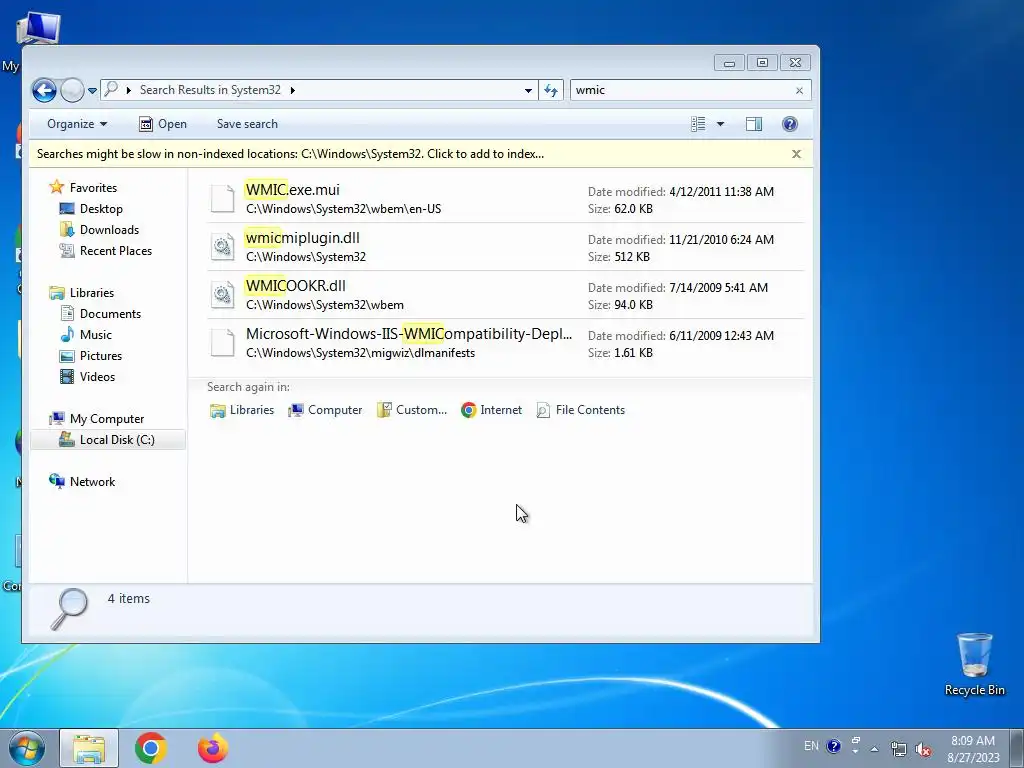Viewport: 1024px width, 768px height.
Task: Select the WMICOOKR.dll file icon
Action: coord(222,295)
